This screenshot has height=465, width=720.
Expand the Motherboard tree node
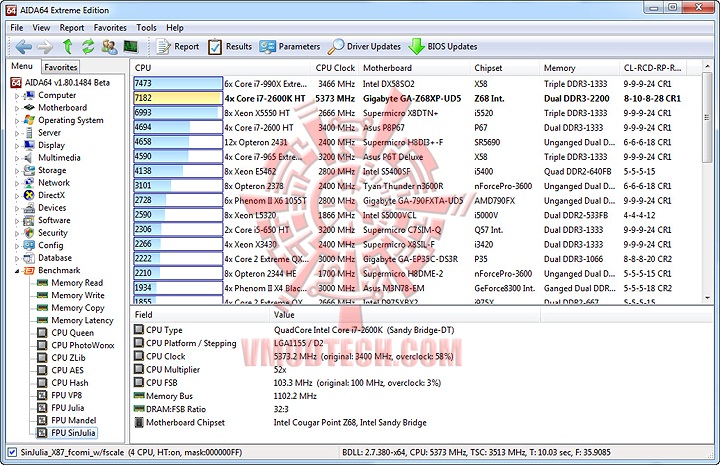[17, 108]
